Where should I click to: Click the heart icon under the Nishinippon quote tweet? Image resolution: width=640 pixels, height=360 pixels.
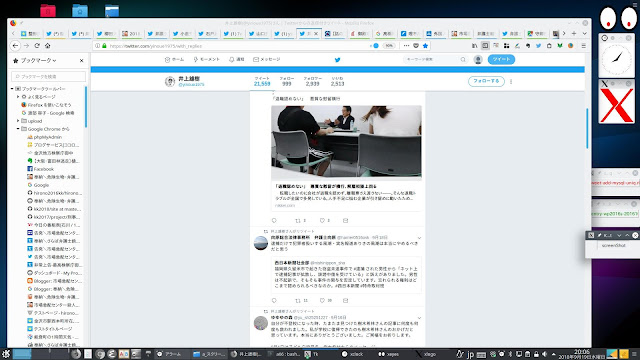pyautogui.click(x=322, y=300)
